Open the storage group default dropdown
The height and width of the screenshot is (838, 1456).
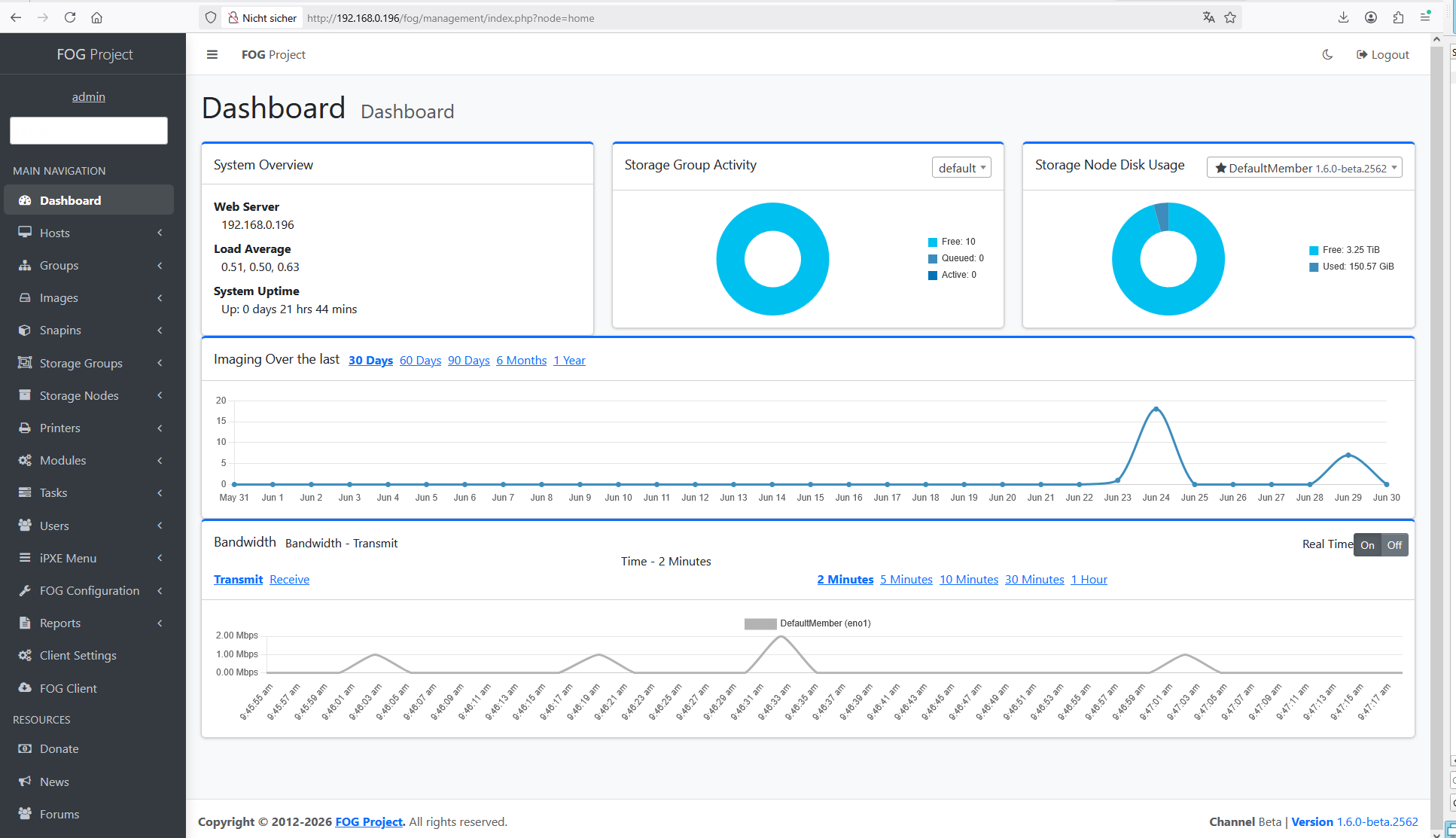961,167
